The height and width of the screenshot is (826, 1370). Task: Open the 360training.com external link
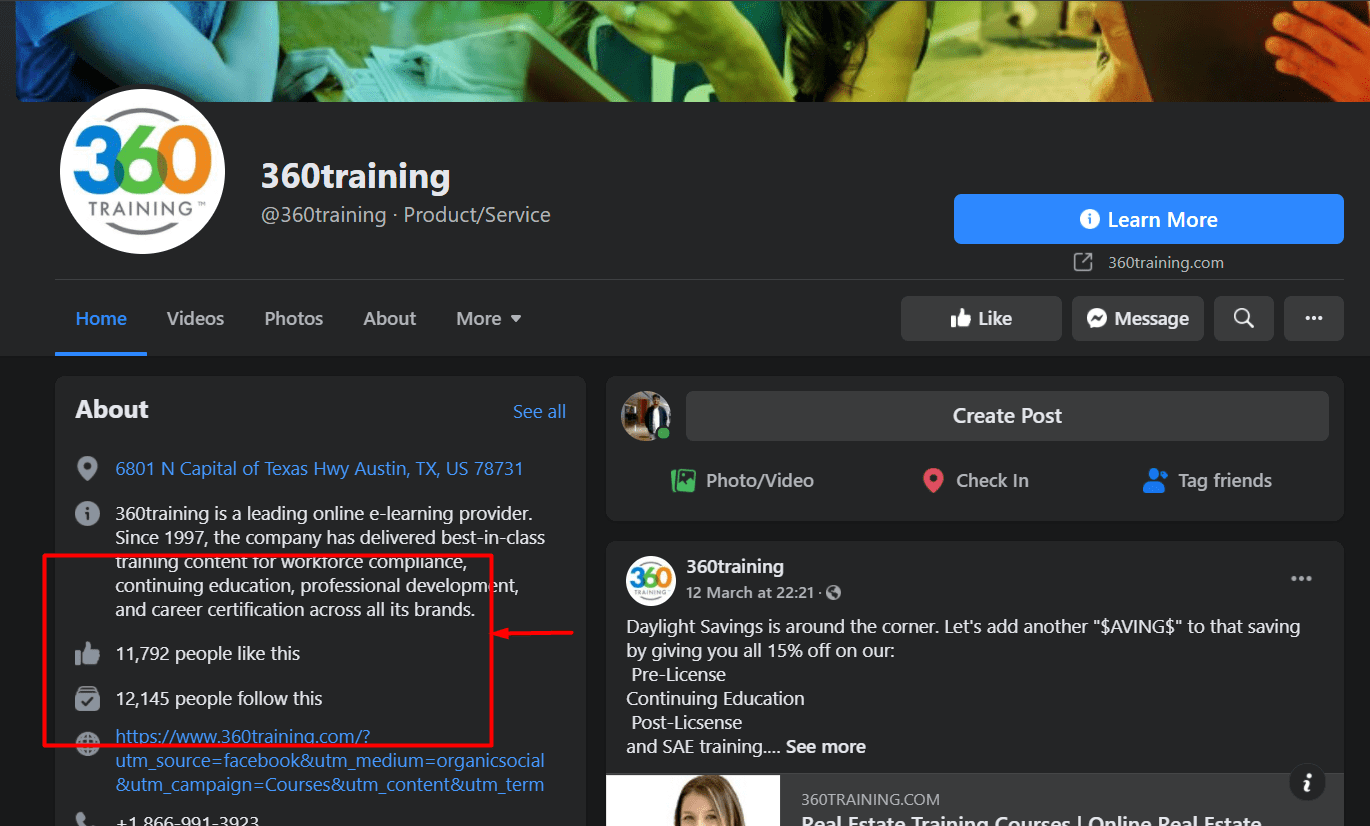pyautogui.click(x=1165, y=263)
